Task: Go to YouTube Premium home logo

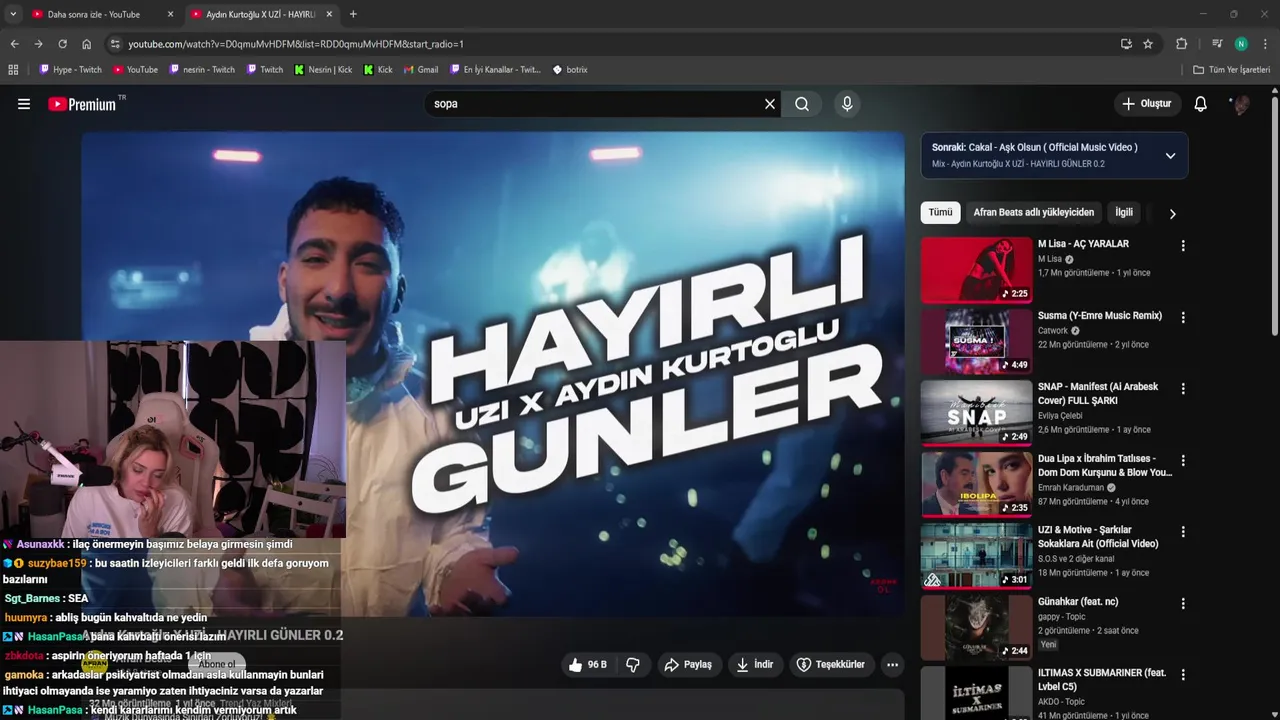Action: [83, 104]
